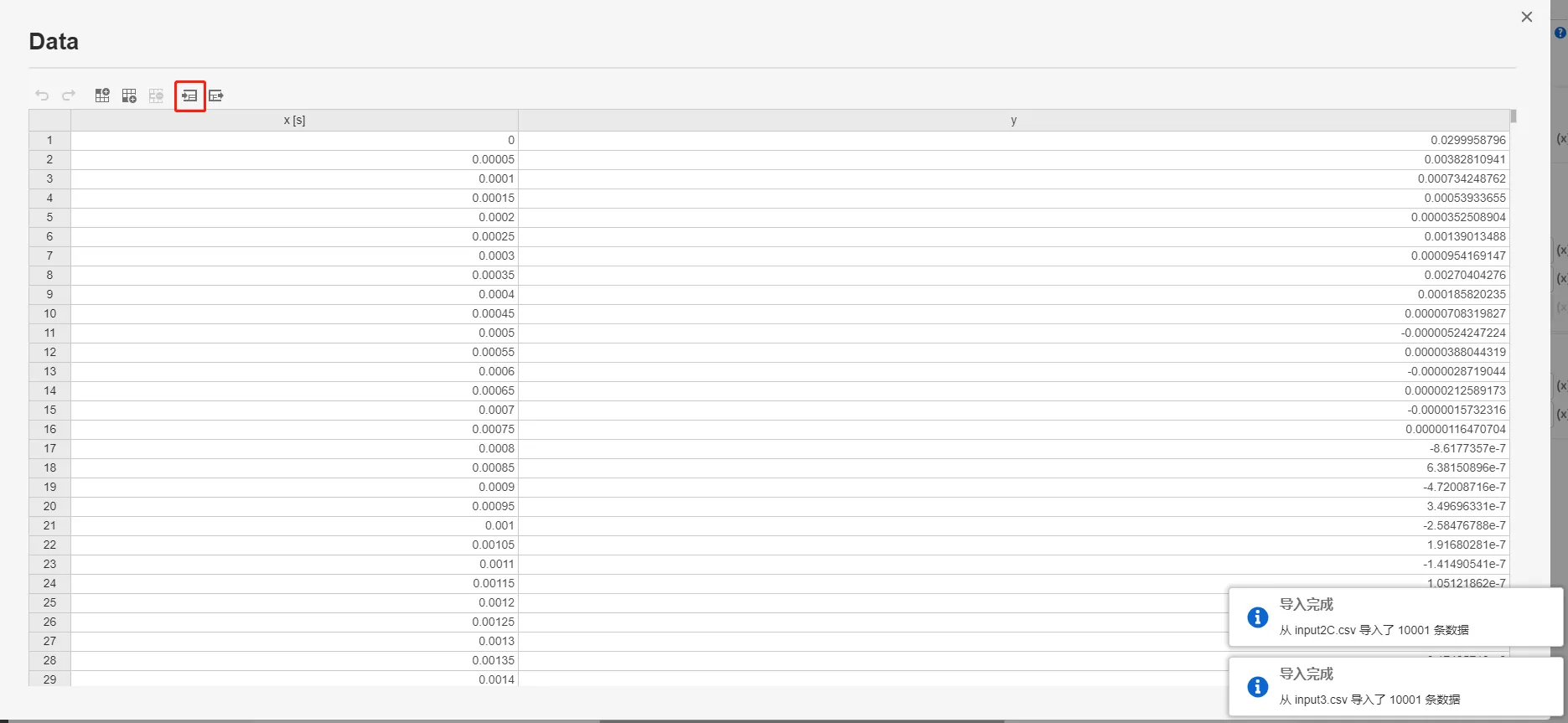Click x cell 0.0001
Viewport: 1568px width, 723px height.
[294, 178]
